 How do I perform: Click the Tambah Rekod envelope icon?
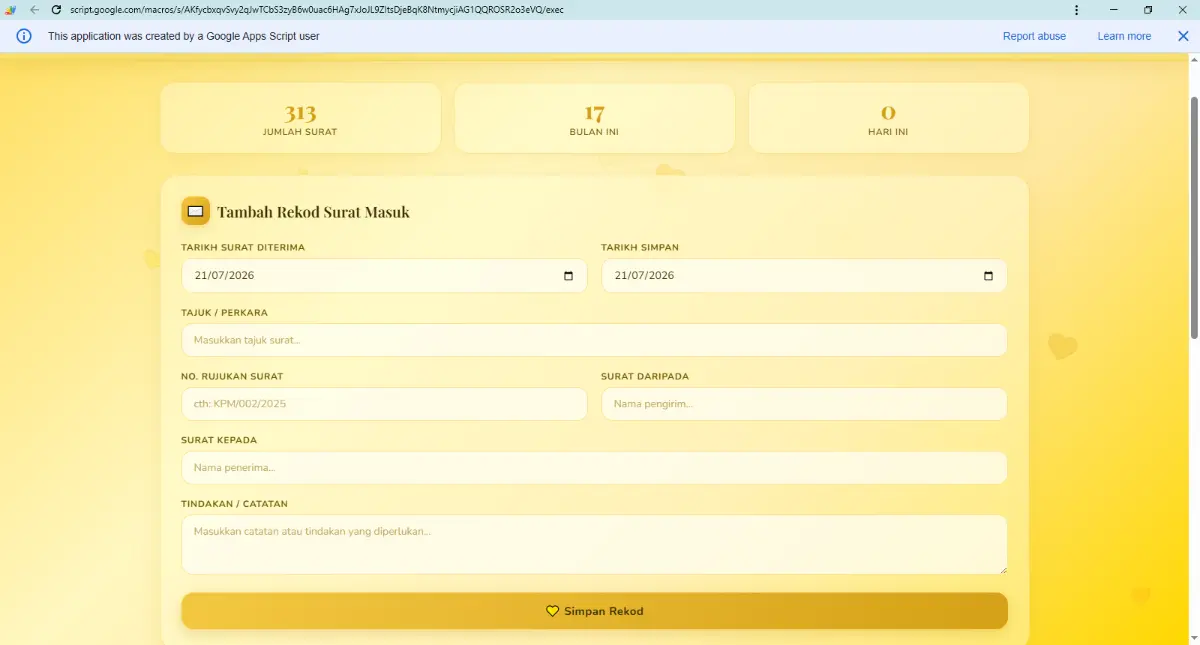pyautogui.click(x=195, y=211)
